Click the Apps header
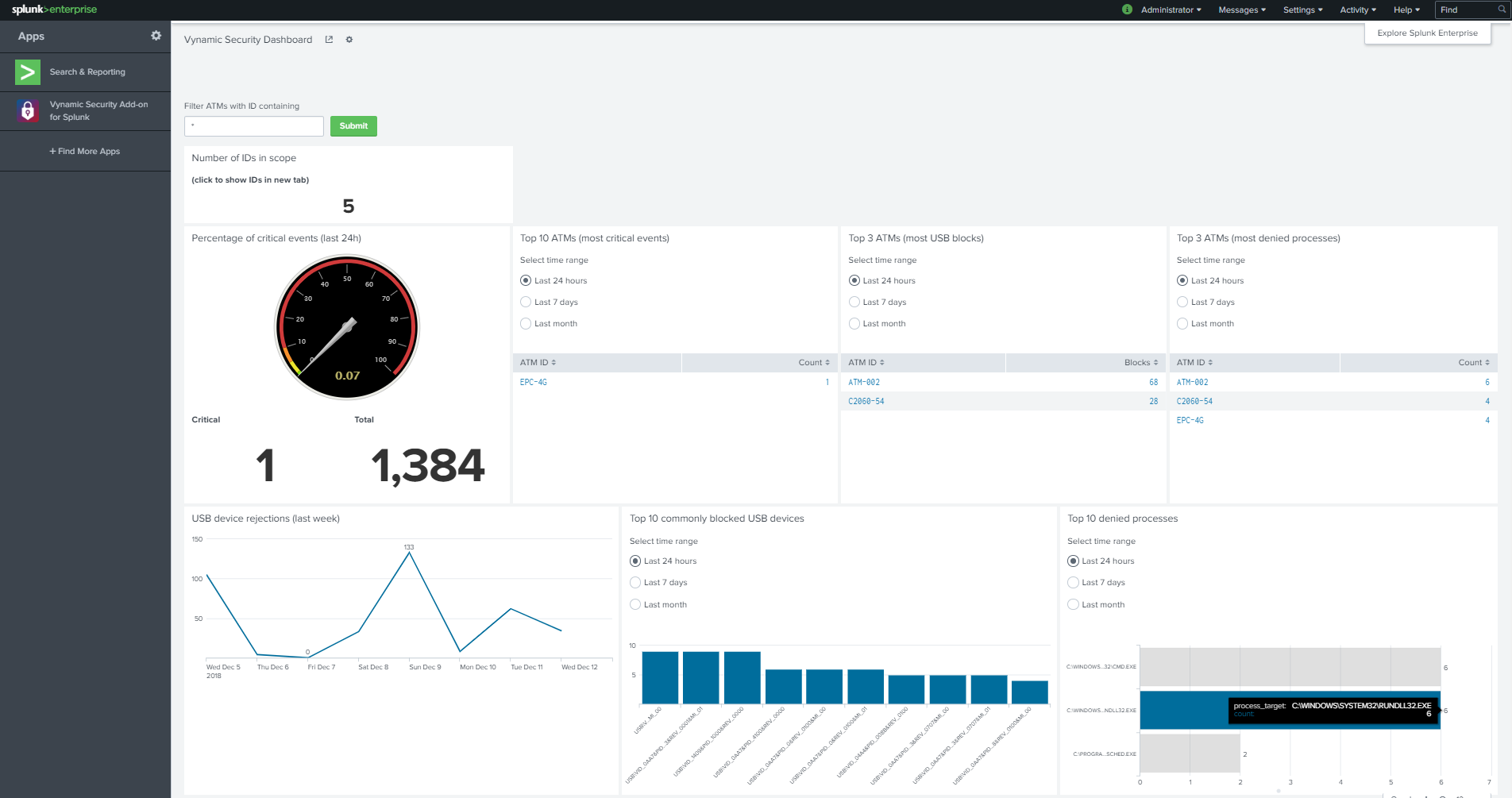This screenshot has height=798, width=1512. (x=31, y=36)
